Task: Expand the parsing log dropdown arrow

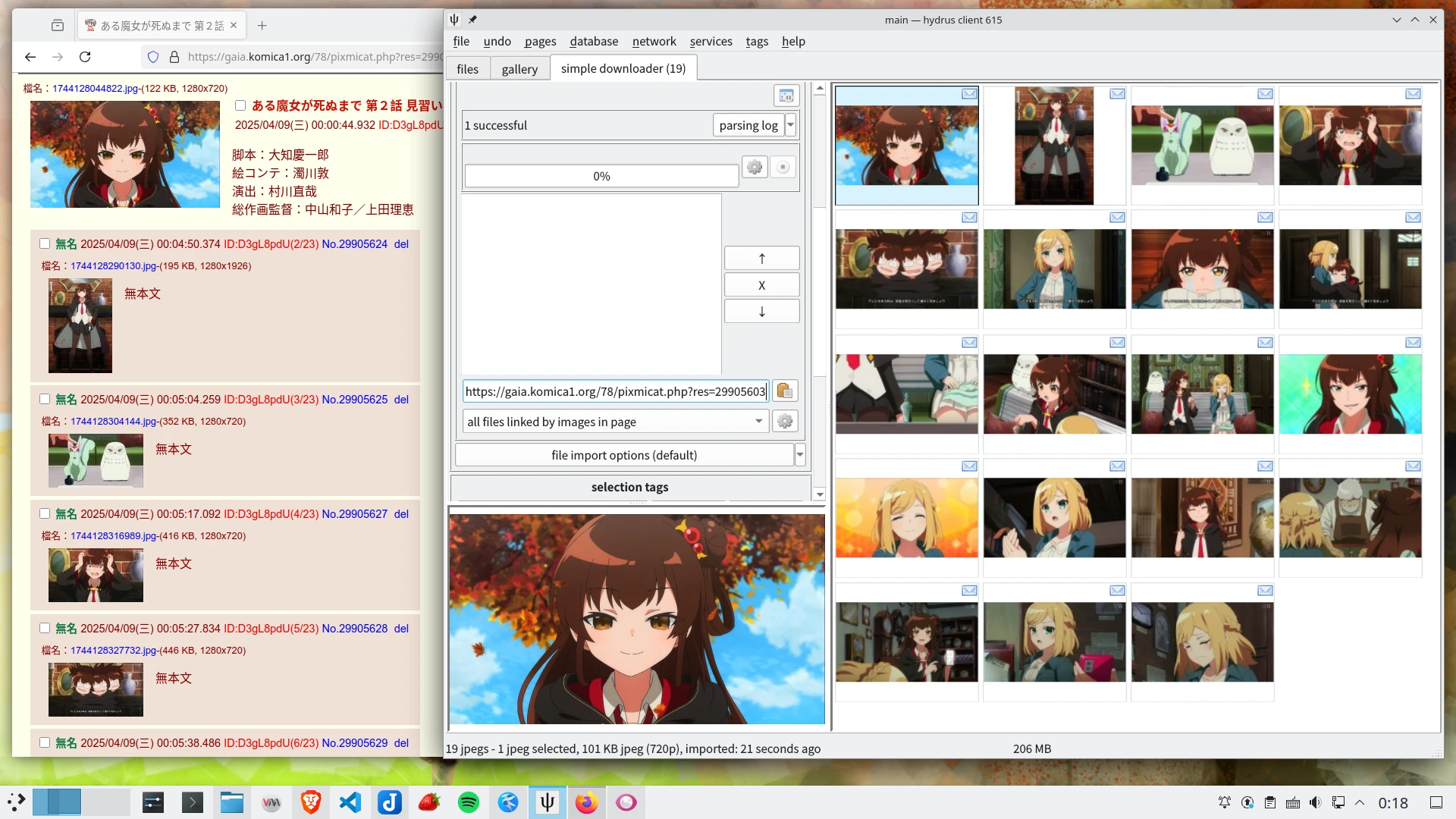Action: tap(790, 125)
